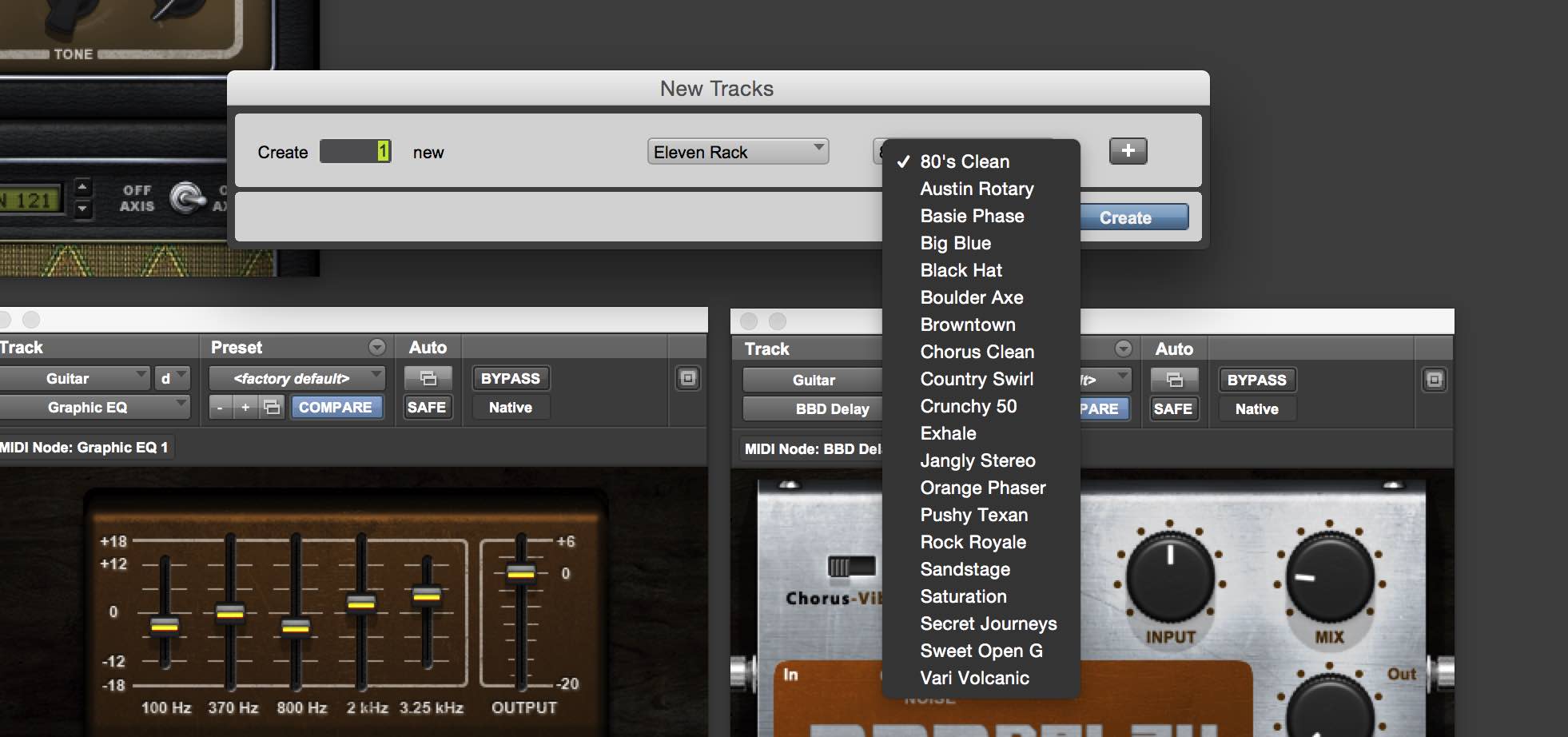Image resolution: width=1568 pixels, height=737 pixels.
Task: Open Eleven Rack track type dropdown
Action: pos(738,151)
